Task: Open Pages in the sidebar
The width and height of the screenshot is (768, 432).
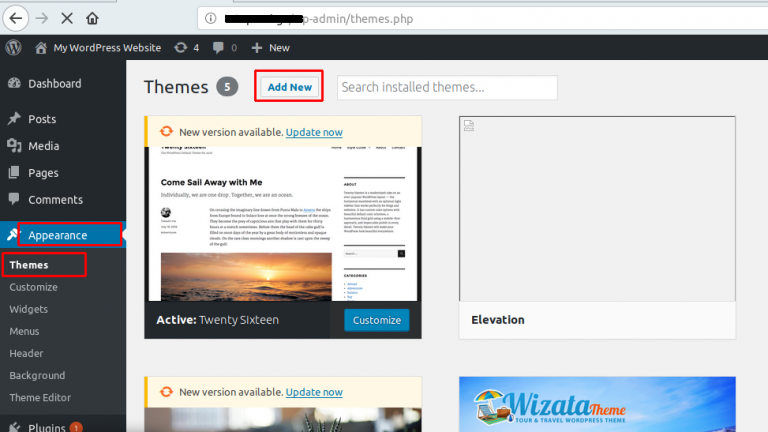Action: (43, 173)
